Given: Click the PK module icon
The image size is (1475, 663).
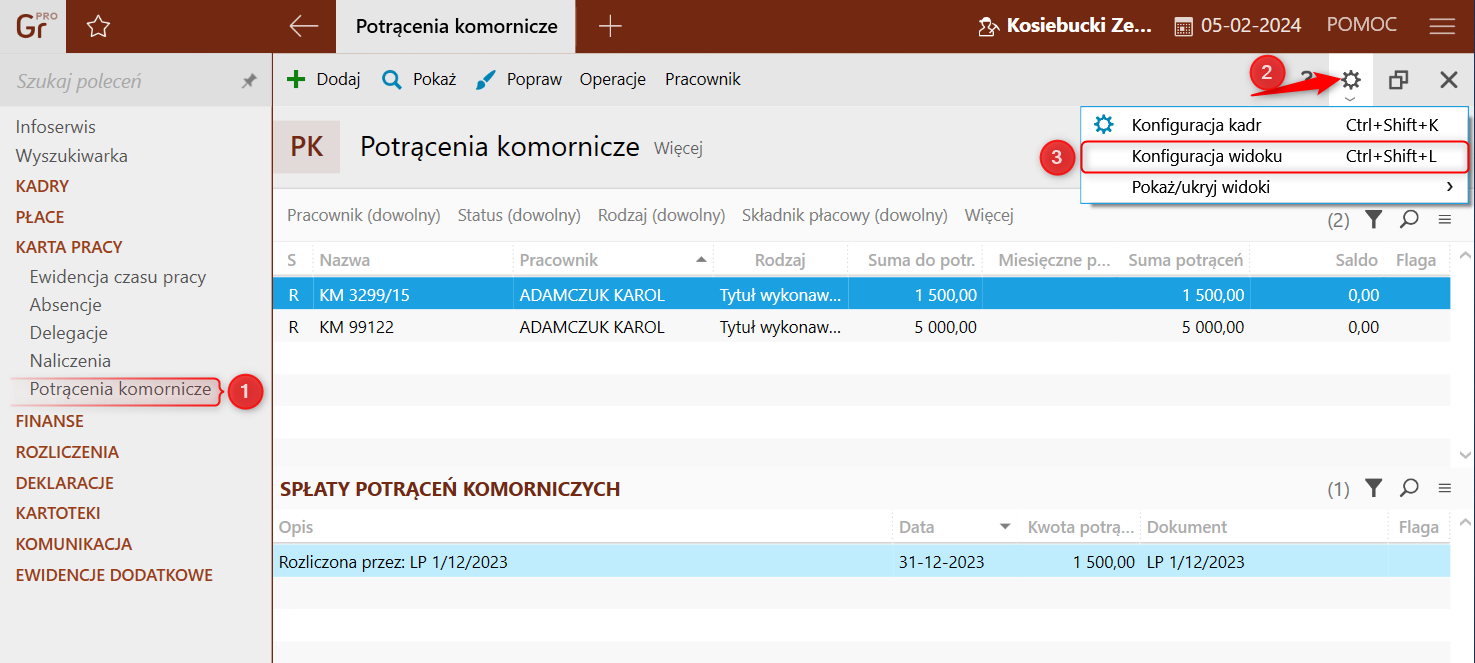Looking at the screenshot, I should tap(306, 147).
